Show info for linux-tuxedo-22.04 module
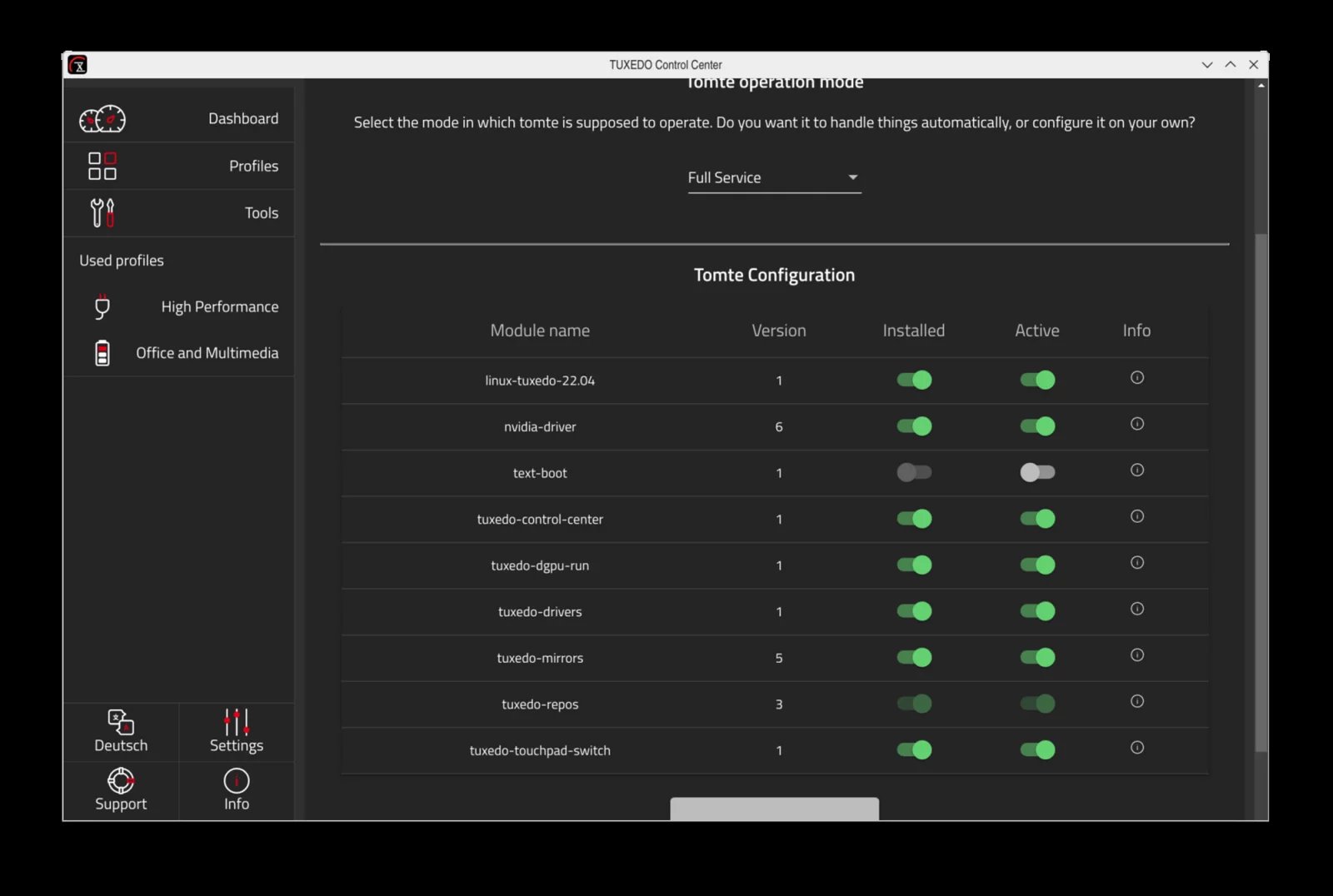 click(1137, 378)
